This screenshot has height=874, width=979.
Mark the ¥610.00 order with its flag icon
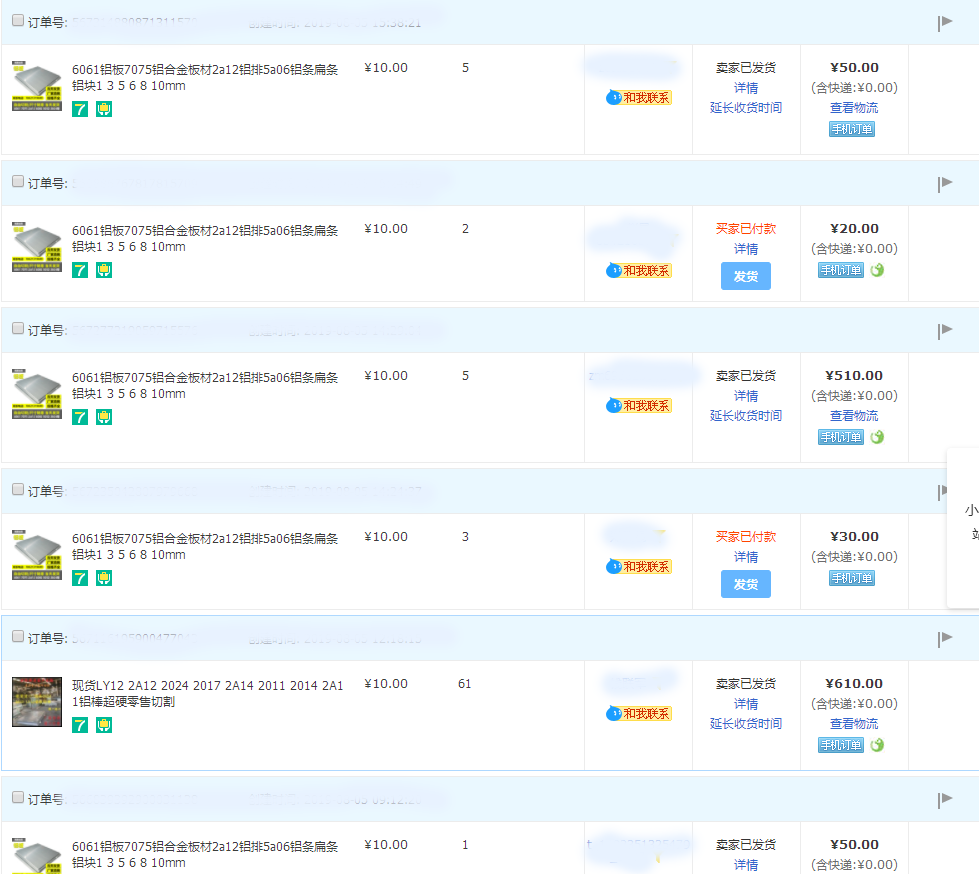click(x=944, y=639)
